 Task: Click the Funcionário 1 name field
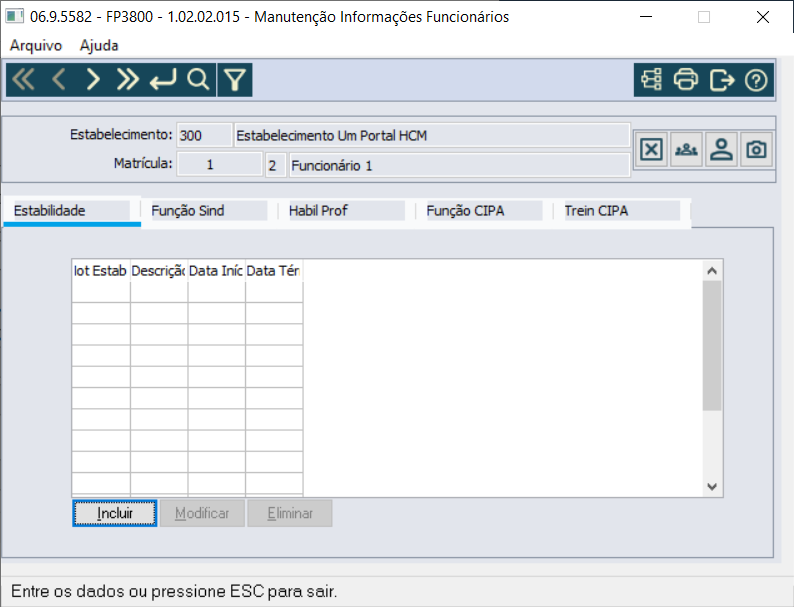pos(459,165)
